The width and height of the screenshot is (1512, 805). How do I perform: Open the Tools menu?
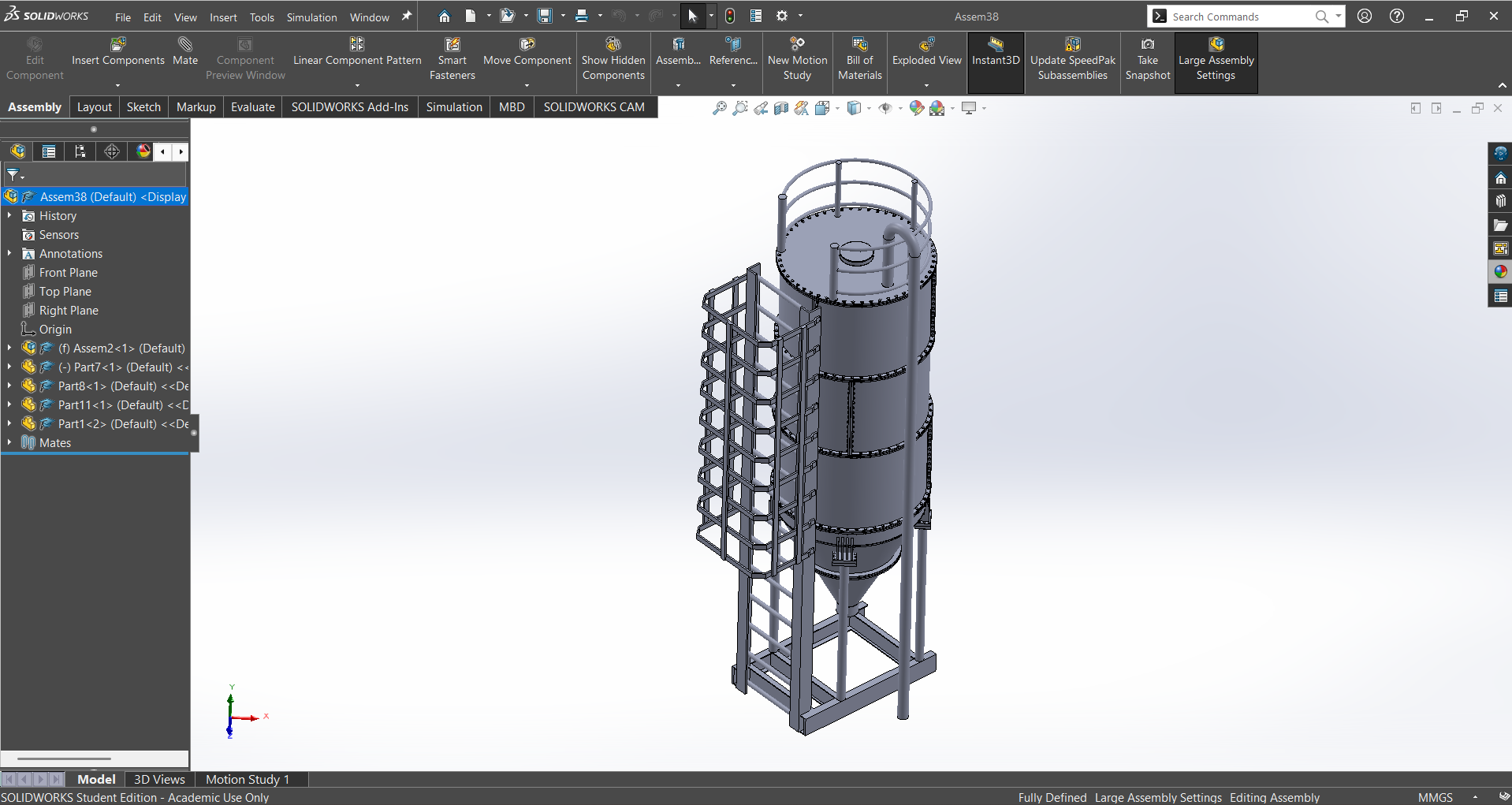coord(262,17)
